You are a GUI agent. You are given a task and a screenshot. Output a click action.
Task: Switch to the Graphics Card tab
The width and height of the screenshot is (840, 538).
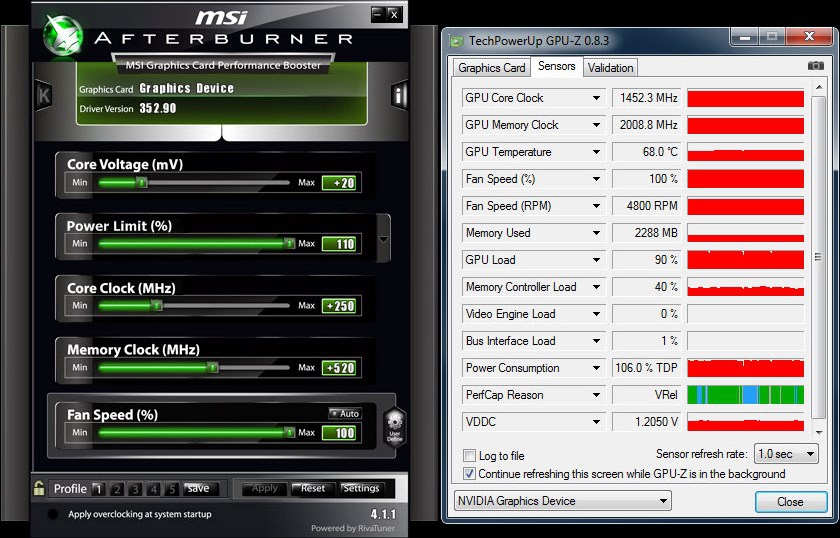pyautogui.click(x=491, y=68)
